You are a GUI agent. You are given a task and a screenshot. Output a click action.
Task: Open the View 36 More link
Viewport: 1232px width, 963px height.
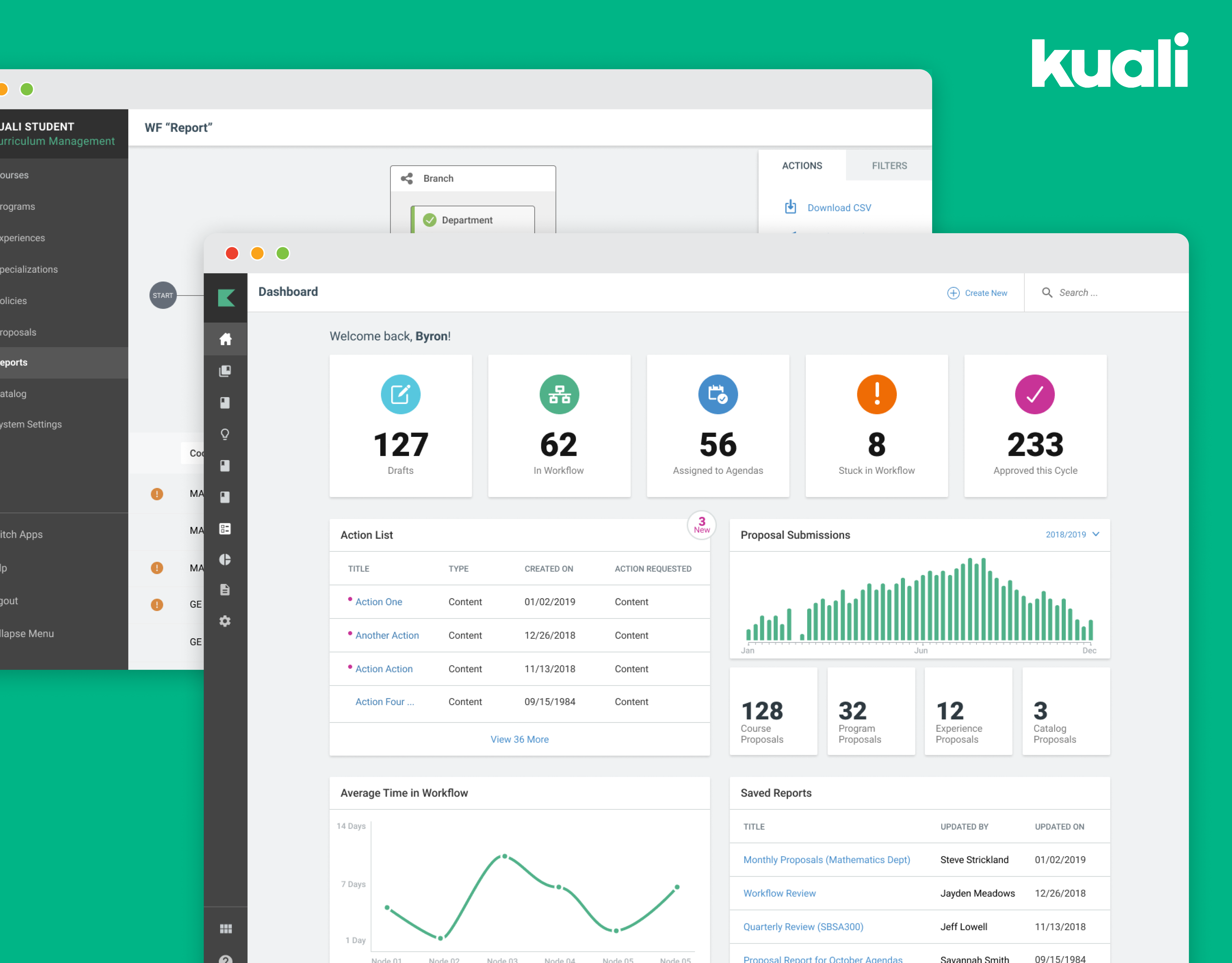[519, 739]
